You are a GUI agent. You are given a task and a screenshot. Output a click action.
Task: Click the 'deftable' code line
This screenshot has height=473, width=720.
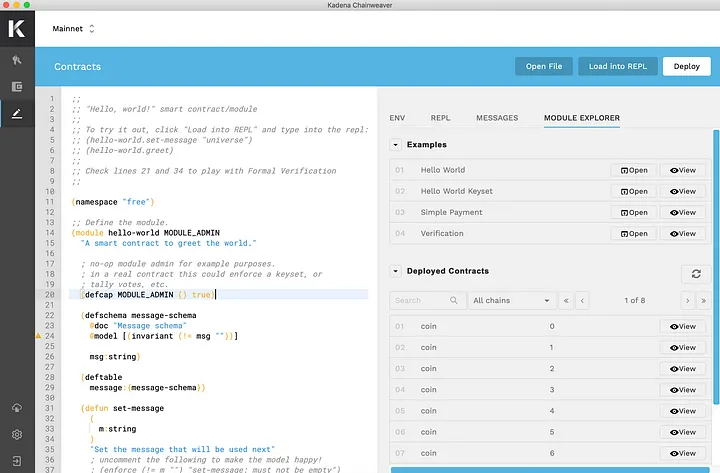tap(101, 377)
